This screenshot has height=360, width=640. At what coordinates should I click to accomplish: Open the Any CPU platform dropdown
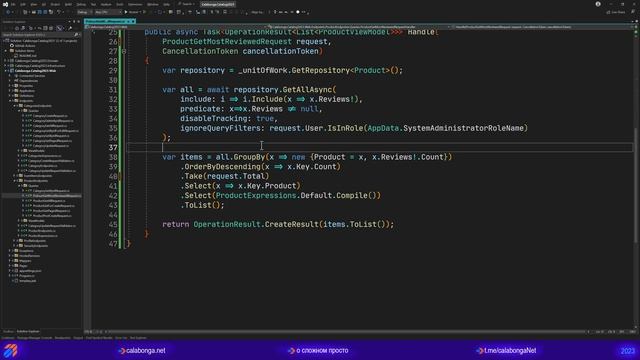click(108, 12)
